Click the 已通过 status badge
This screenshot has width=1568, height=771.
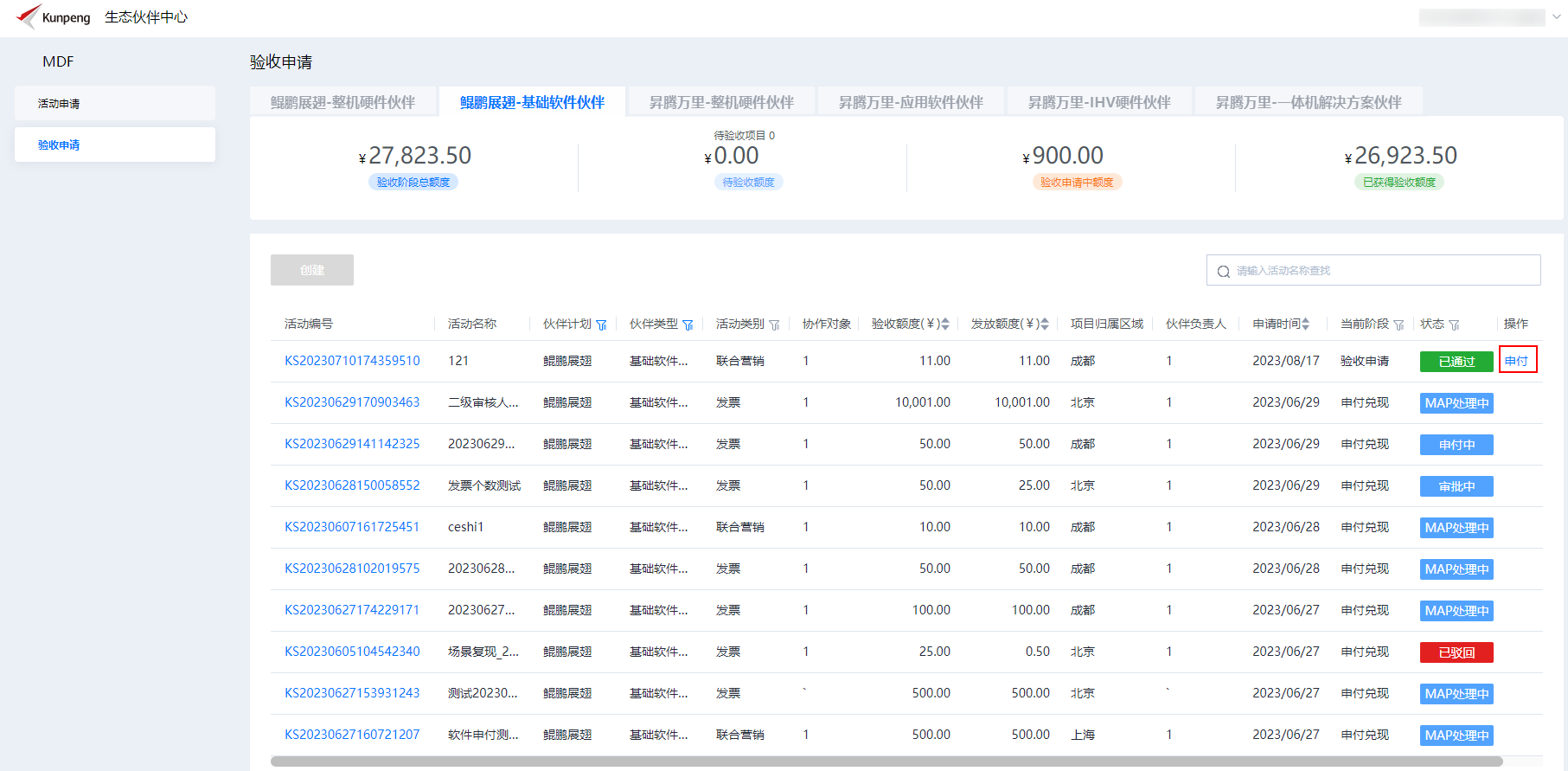point(1456,362)
